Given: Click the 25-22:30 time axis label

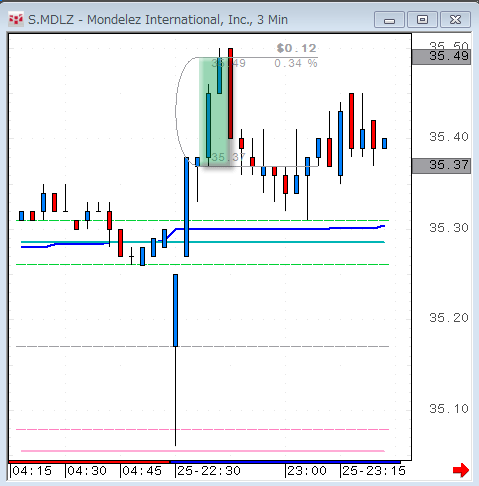Looking at the screenshot, I should pos(209,471).
